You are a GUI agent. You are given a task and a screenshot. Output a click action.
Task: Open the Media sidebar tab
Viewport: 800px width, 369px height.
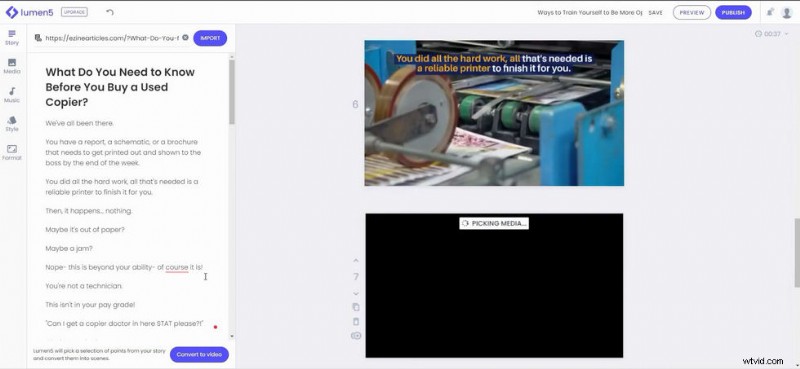(x=12, y=66)
